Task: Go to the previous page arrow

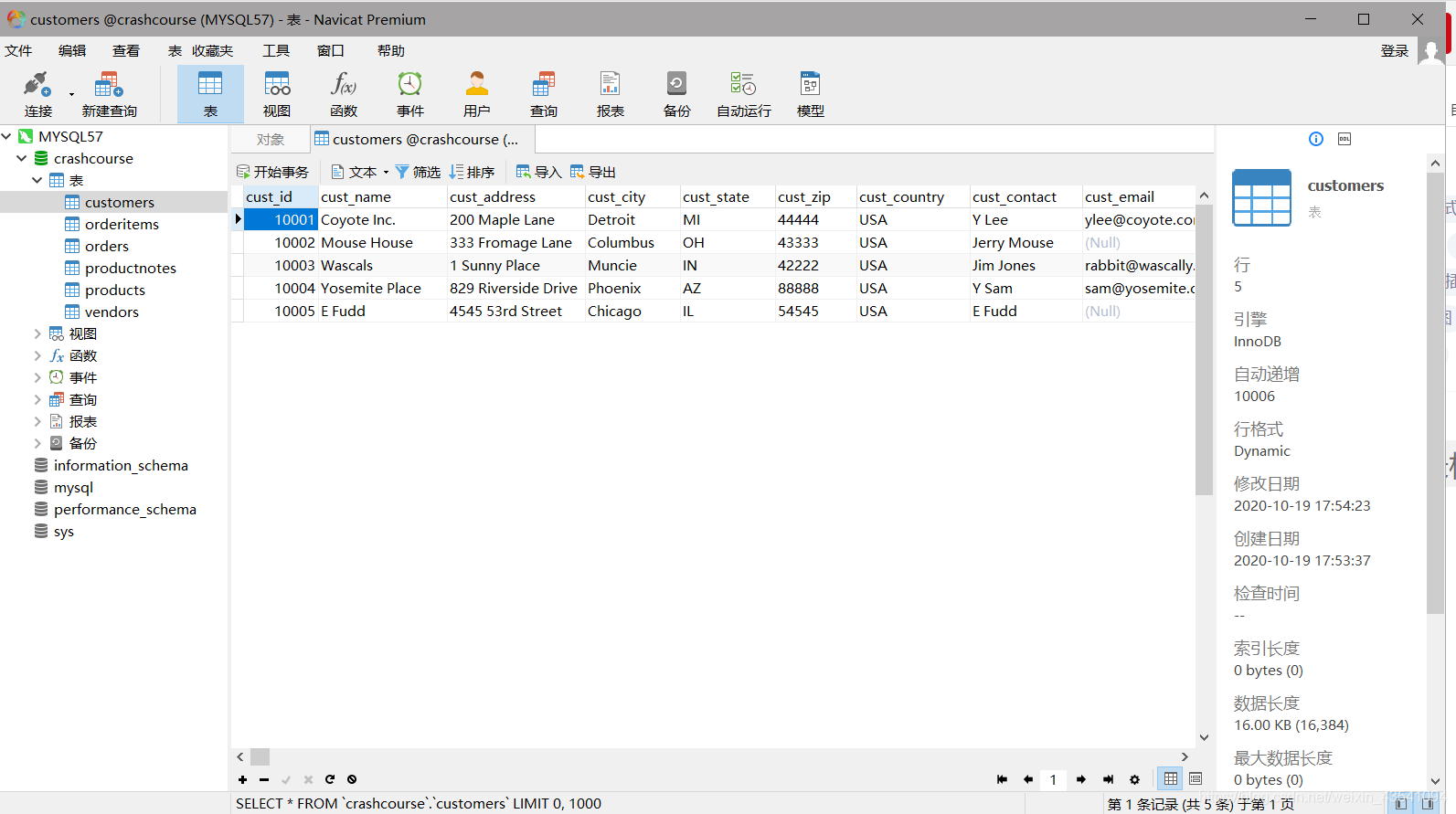Action: click(1028, 779)
